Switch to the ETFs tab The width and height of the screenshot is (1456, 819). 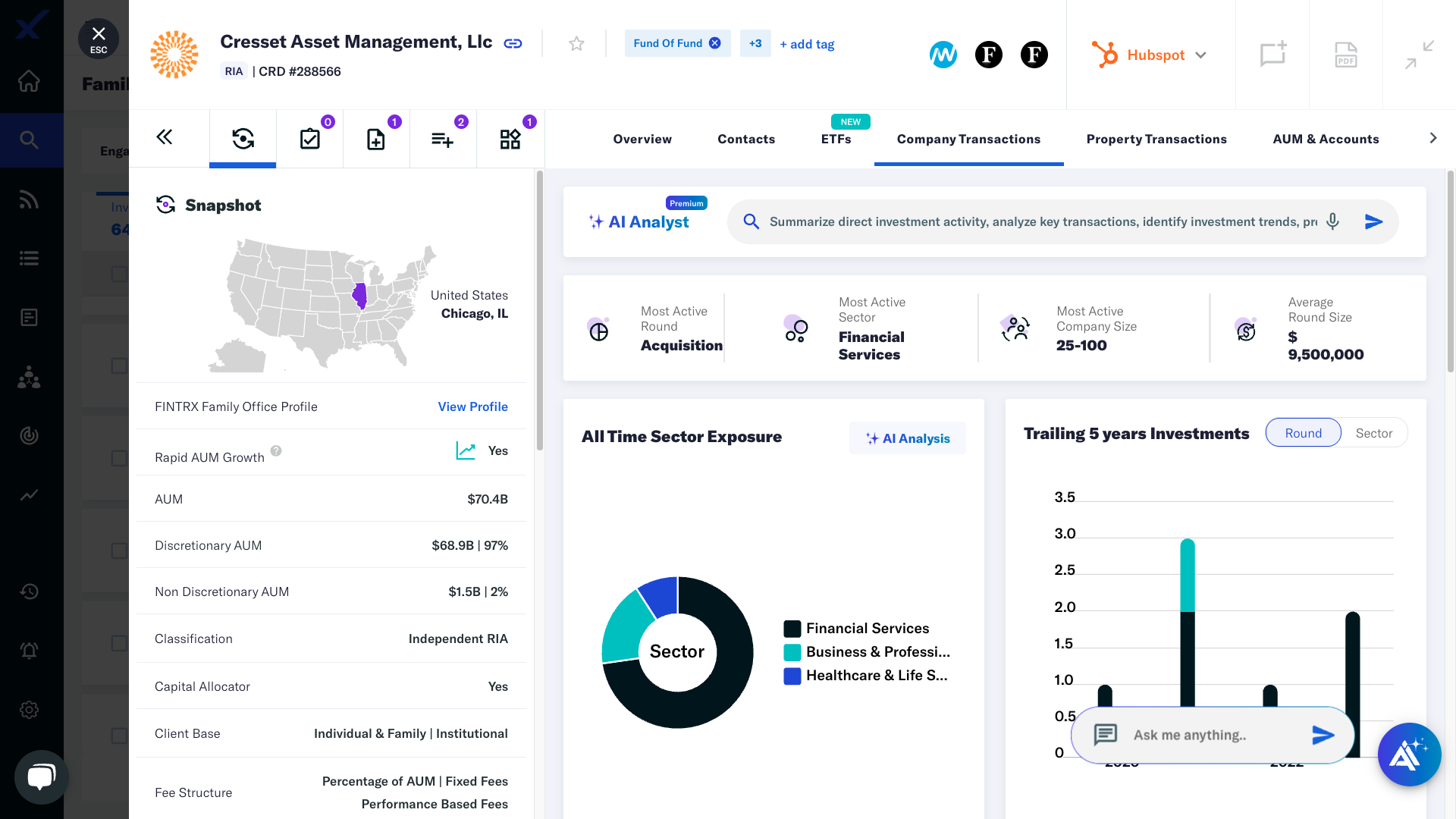[836, 139]
